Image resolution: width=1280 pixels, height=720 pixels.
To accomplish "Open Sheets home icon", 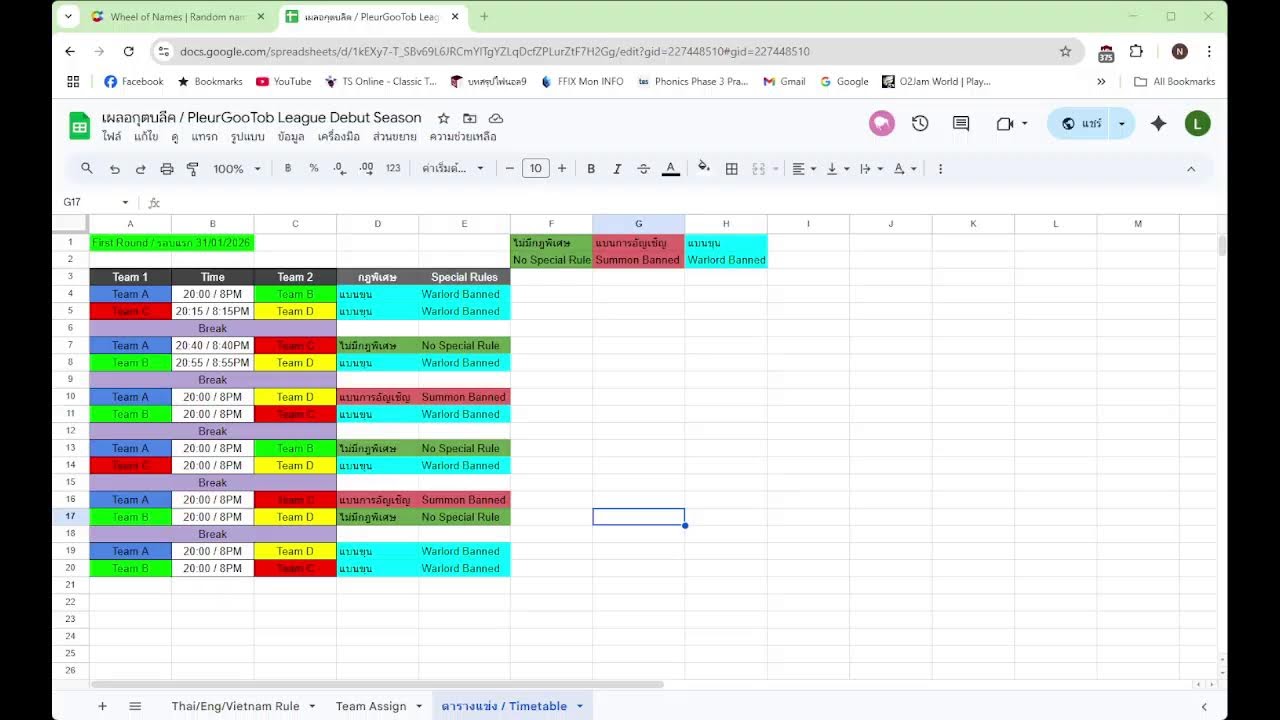I will click(x=79, y=125).
